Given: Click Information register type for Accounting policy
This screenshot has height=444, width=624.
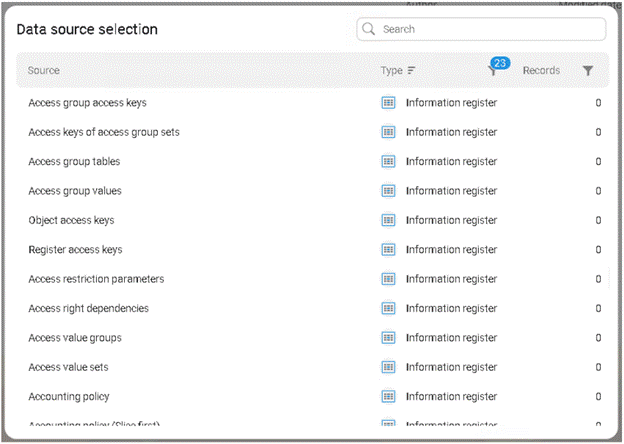Looking at the screenshot, I should [451, 397].
